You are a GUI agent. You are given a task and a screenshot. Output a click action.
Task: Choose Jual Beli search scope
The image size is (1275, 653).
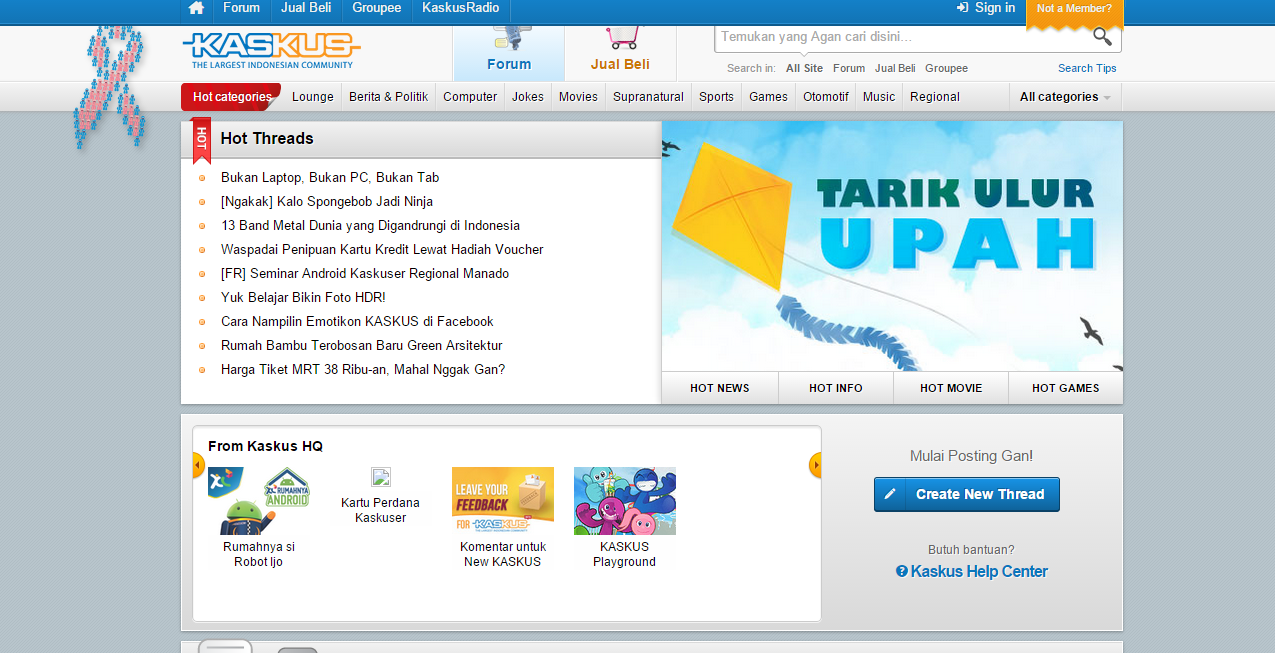pyautogui.click(x=895, y=68)
